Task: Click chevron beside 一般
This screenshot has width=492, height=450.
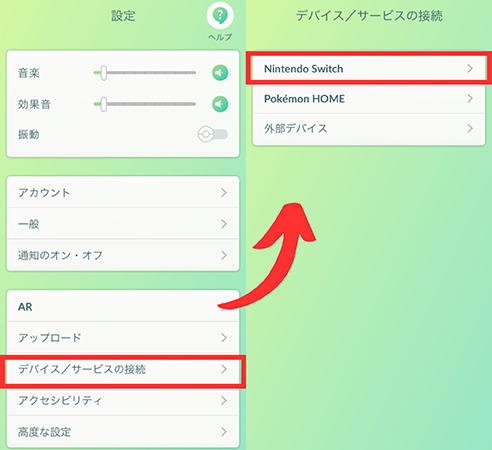Action: point(224,224)
